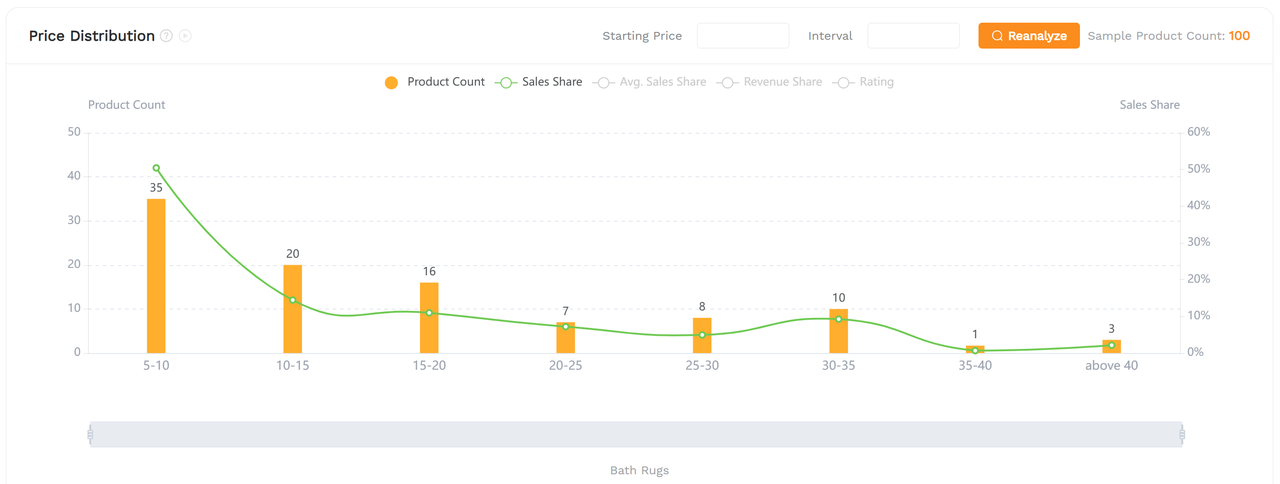Click the 5-10 price range bar

[156, 276]
